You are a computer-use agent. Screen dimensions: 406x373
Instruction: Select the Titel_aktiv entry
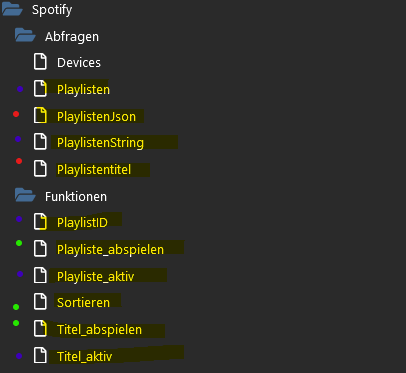(85, 356)
